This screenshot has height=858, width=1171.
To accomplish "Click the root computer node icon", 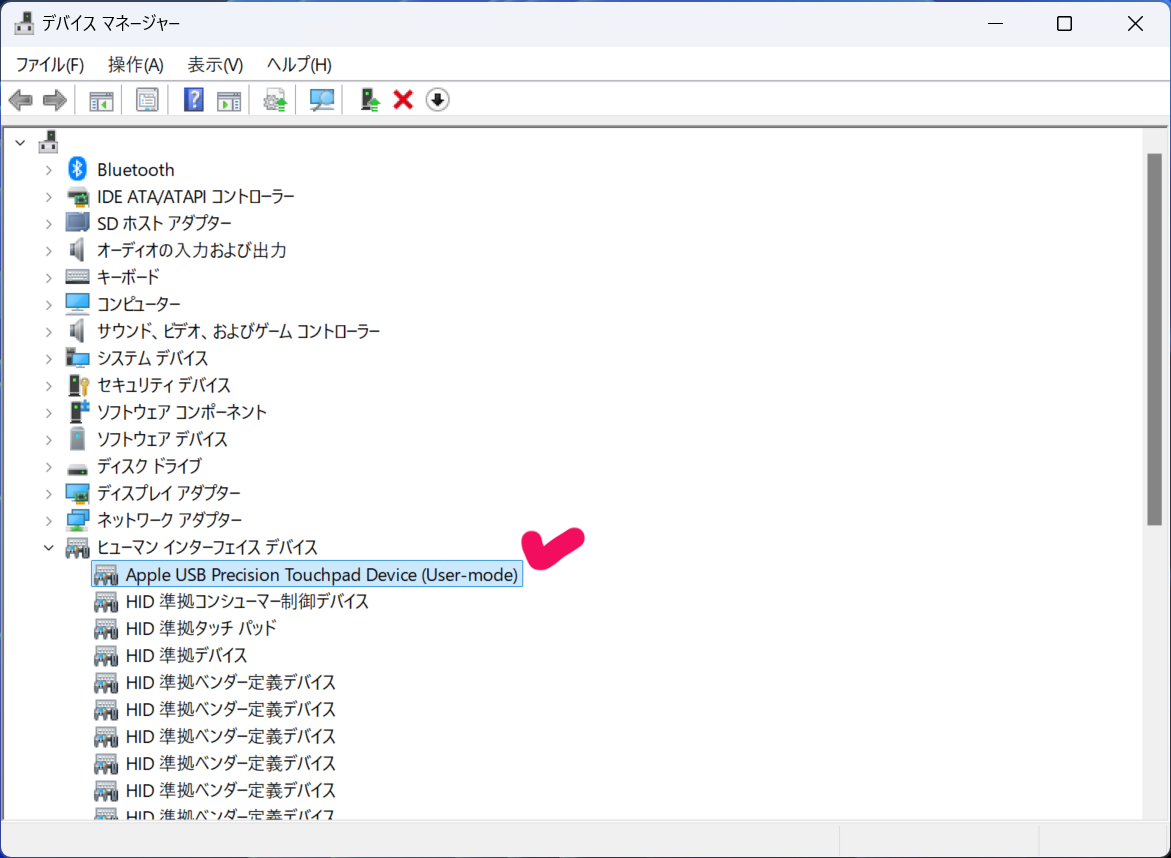I will tap(49, 142).
